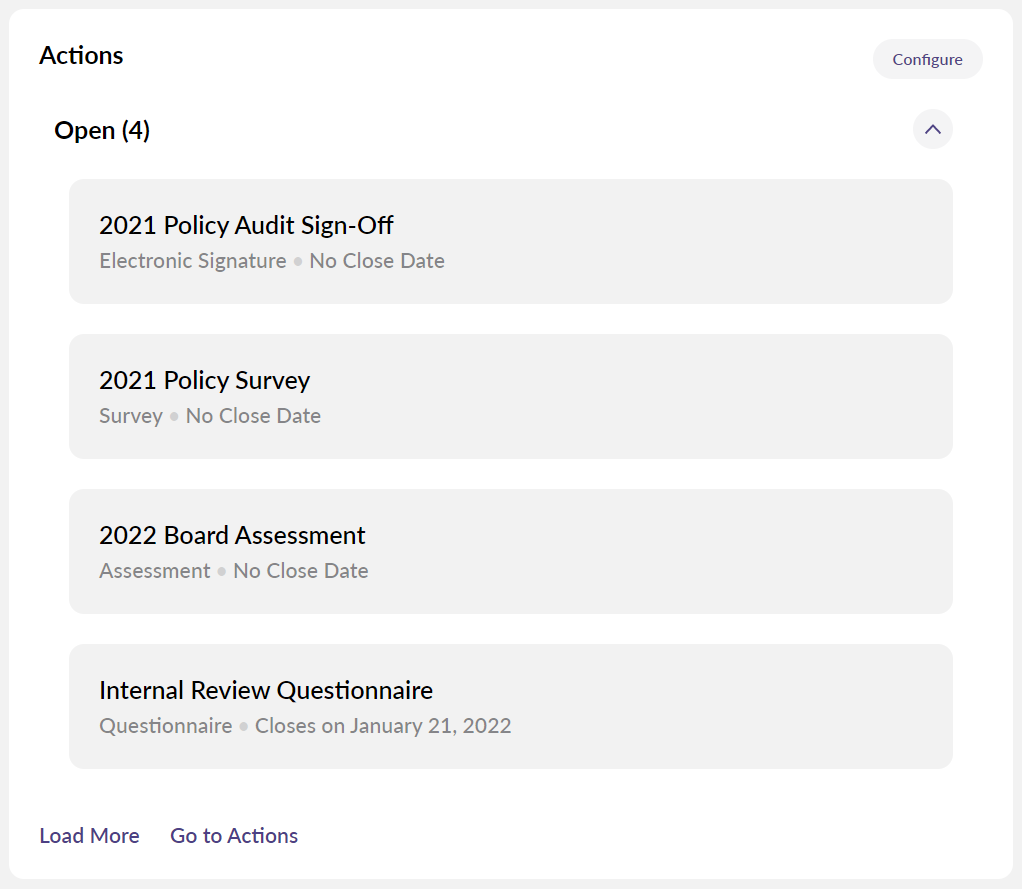Follow the Go to Actions link
The width and height of the screenshot is (1022, 889).
point(234,836)
